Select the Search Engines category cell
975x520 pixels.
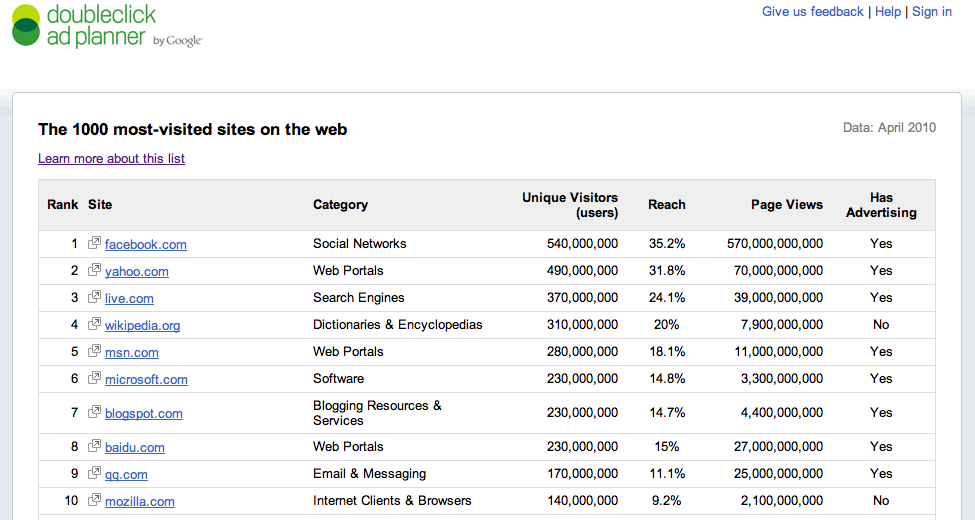point(359,297)
